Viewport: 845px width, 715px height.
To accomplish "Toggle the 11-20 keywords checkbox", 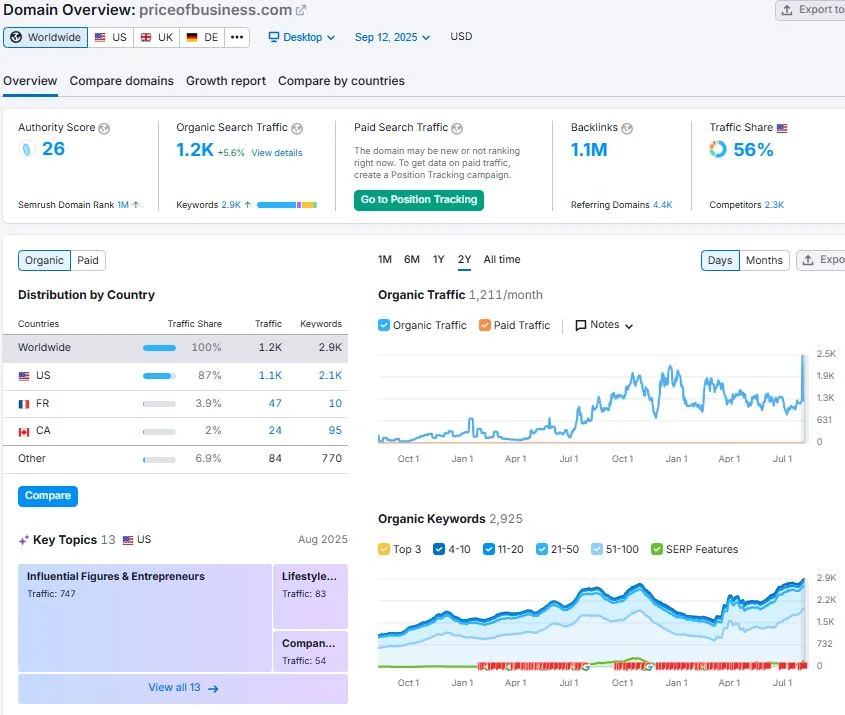I will pyautogui.click(x=489, y=549).
